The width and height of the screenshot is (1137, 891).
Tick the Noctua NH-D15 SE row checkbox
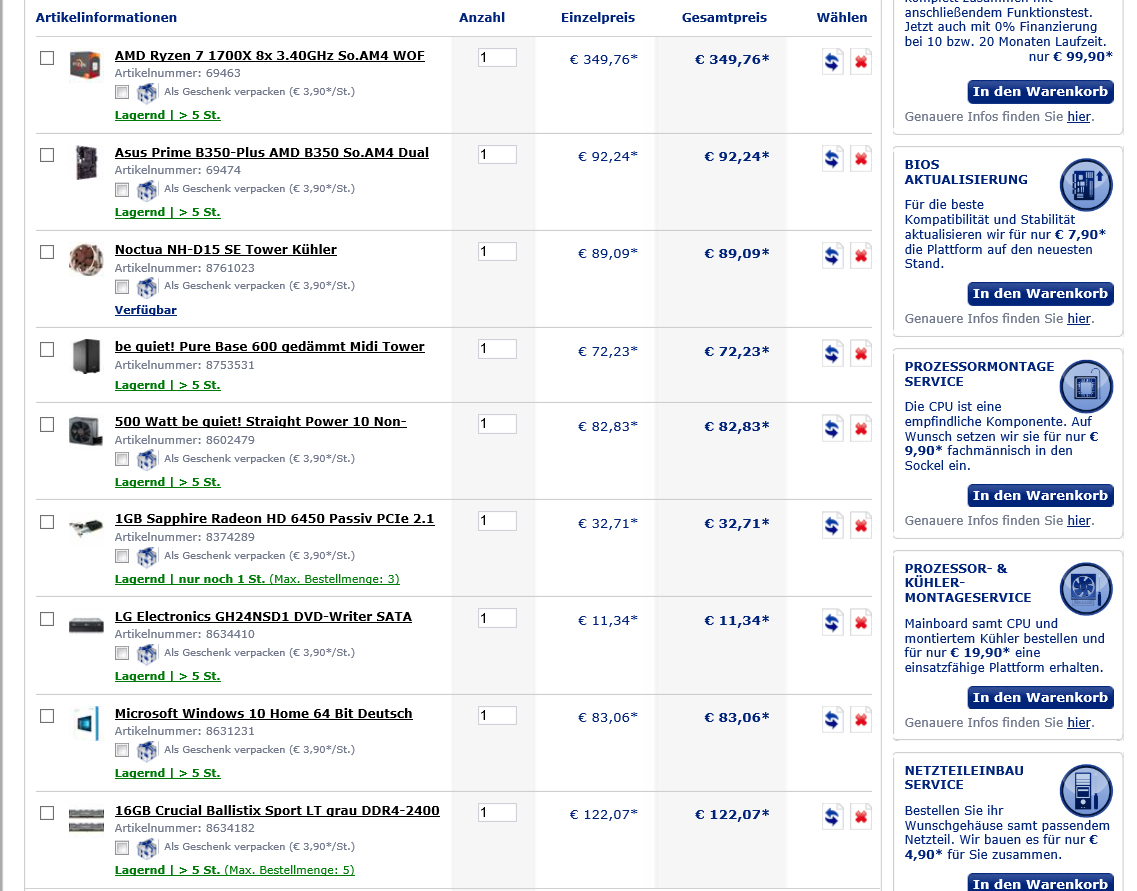47,252
